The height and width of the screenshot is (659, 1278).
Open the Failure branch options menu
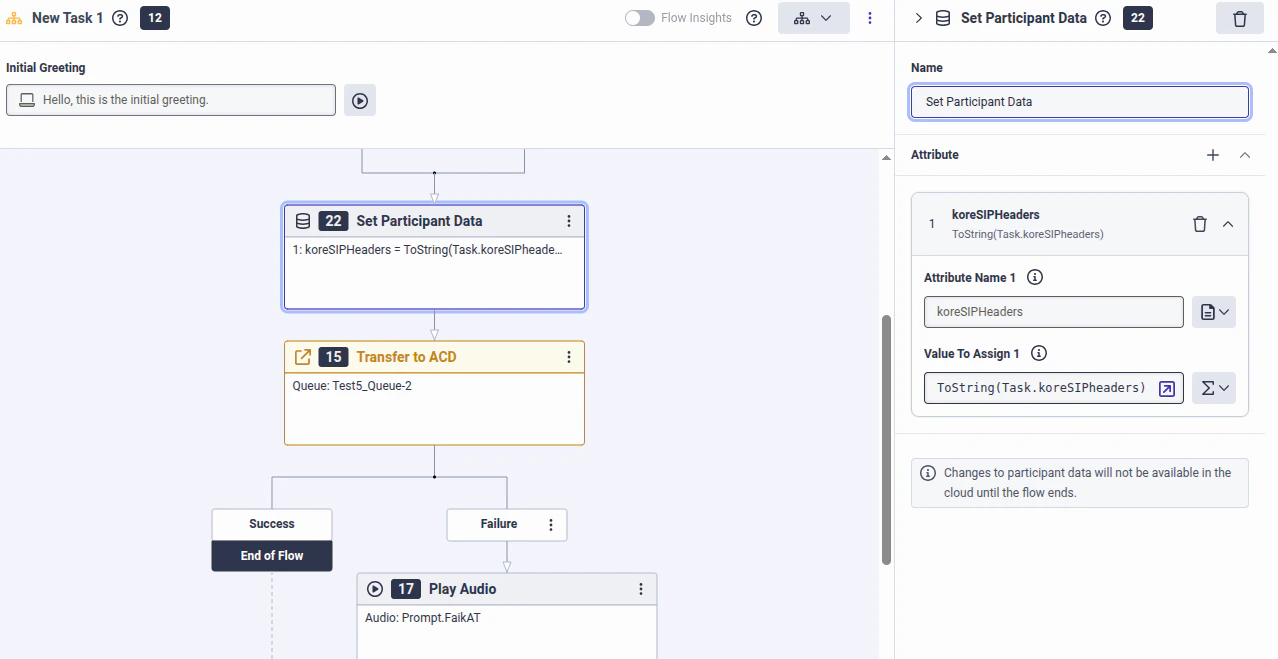click(x=550, y=524)
